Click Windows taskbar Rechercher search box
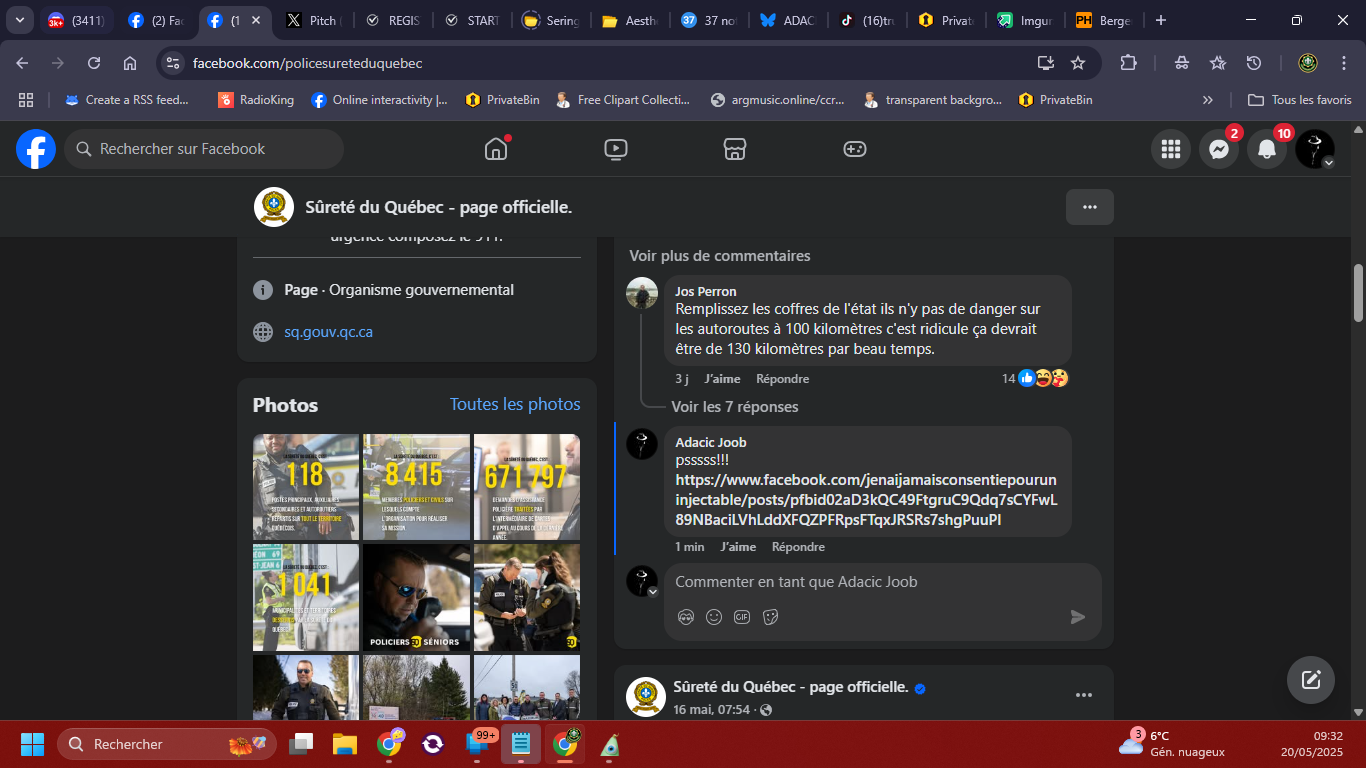Screen dimensions: 1366x768 167,744
